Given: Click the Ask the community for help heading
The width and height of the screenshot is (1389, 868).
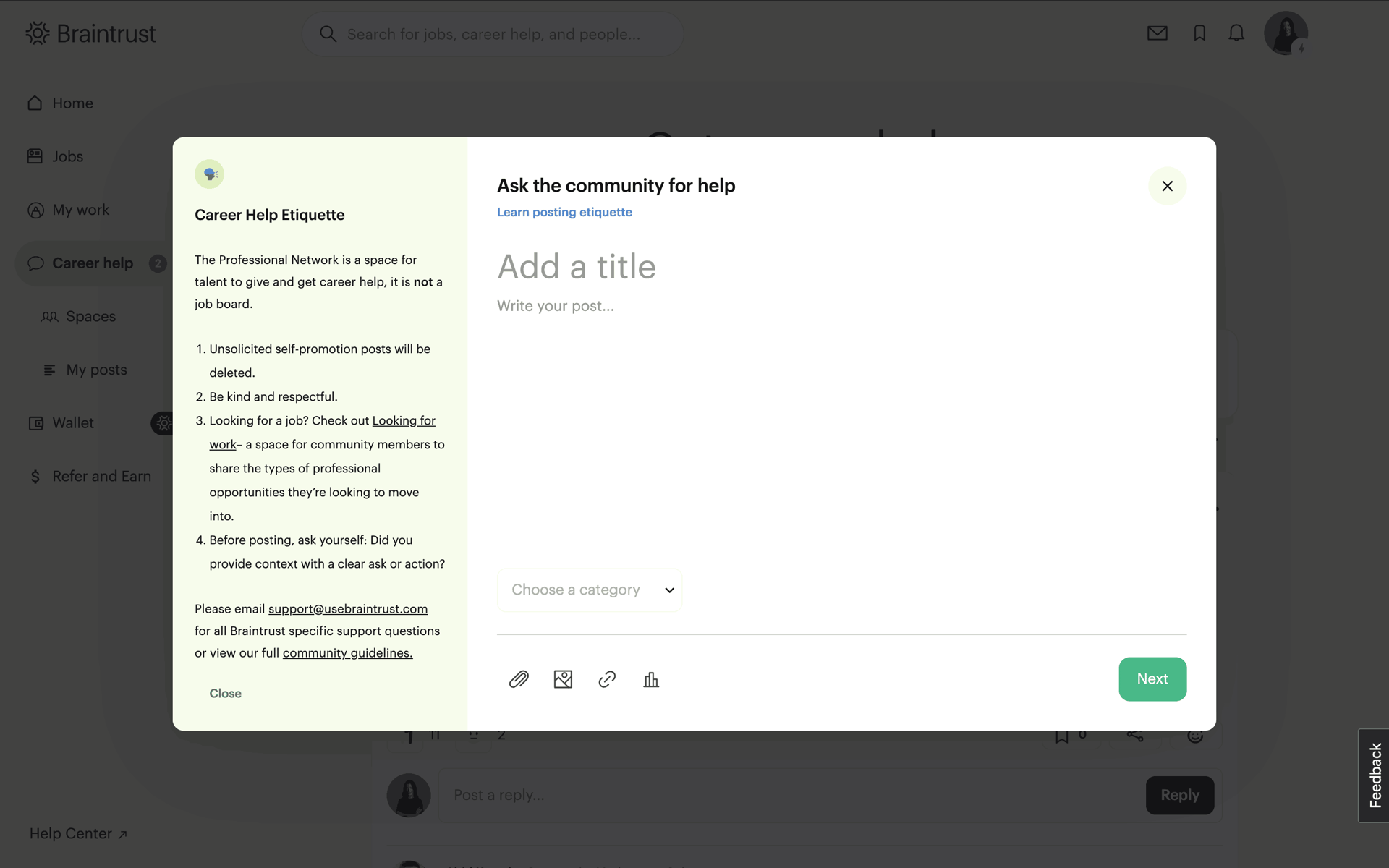Looking at the screenshot, I should pyautogui.click(x=616, y=186).
